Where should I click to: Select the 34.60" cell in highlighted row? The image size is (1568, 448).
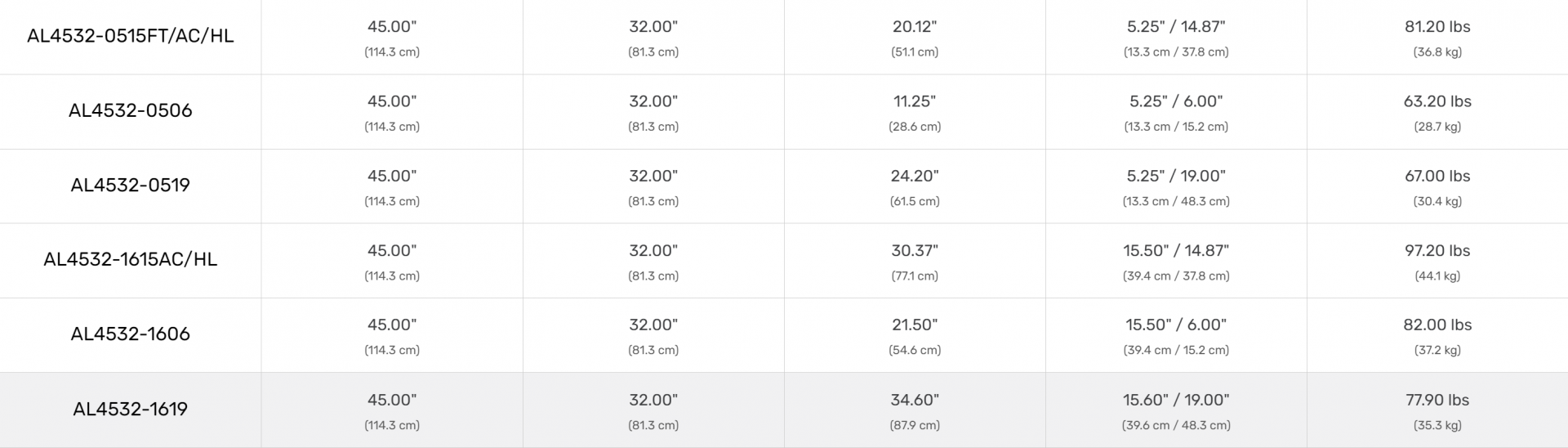click(915, 400)
